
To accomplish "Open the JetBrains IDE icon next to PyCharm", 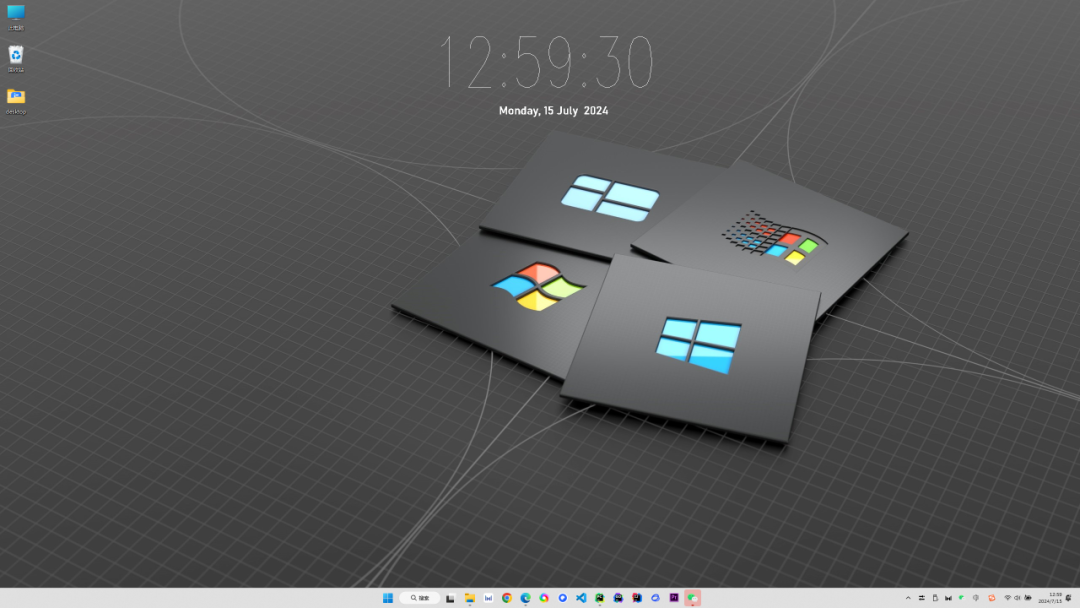I will point(619,598).
